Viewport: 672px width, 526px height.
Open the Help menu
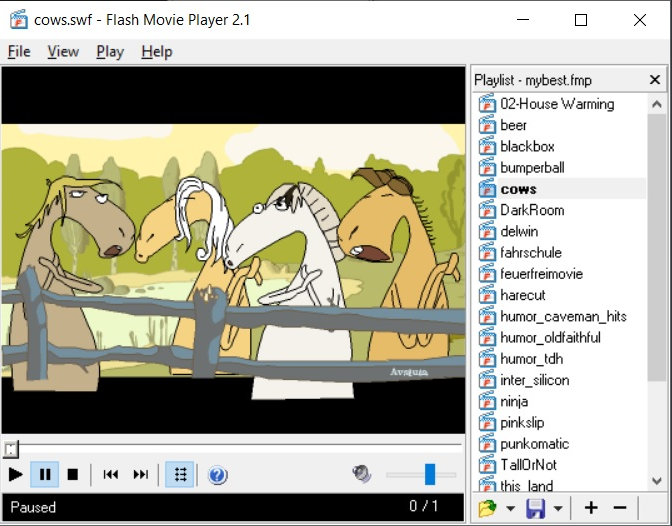(157, 52)
